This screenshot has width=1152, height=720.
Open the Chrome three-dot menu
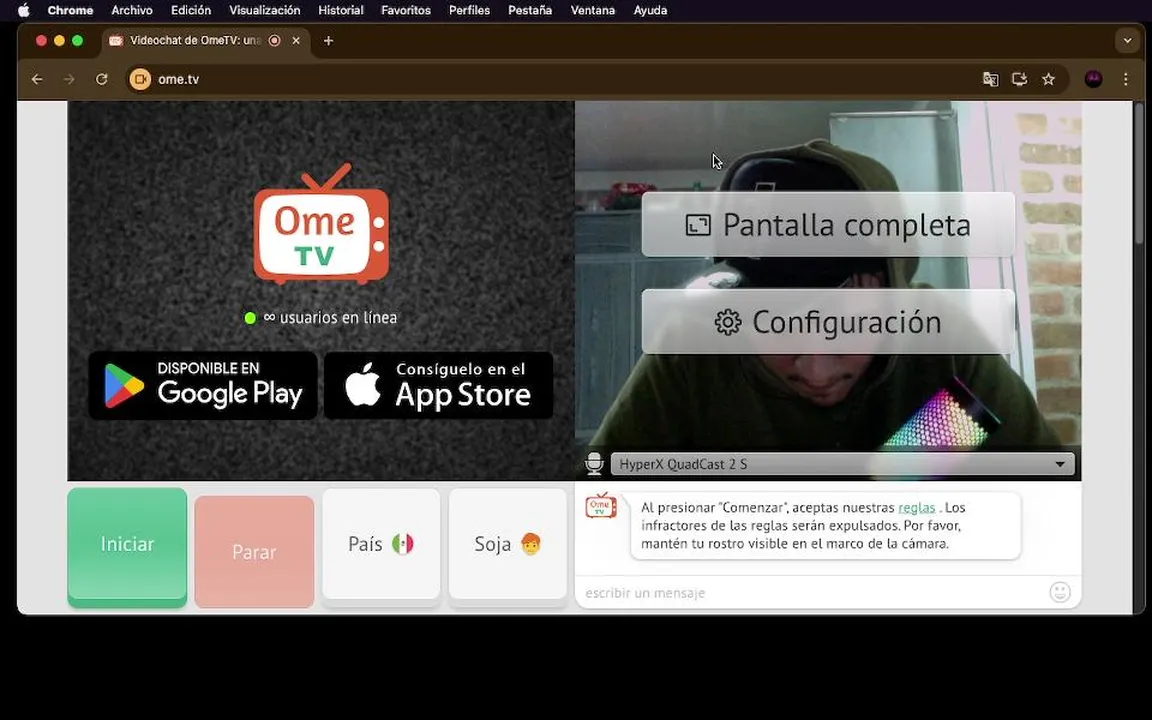[1126, 79]
